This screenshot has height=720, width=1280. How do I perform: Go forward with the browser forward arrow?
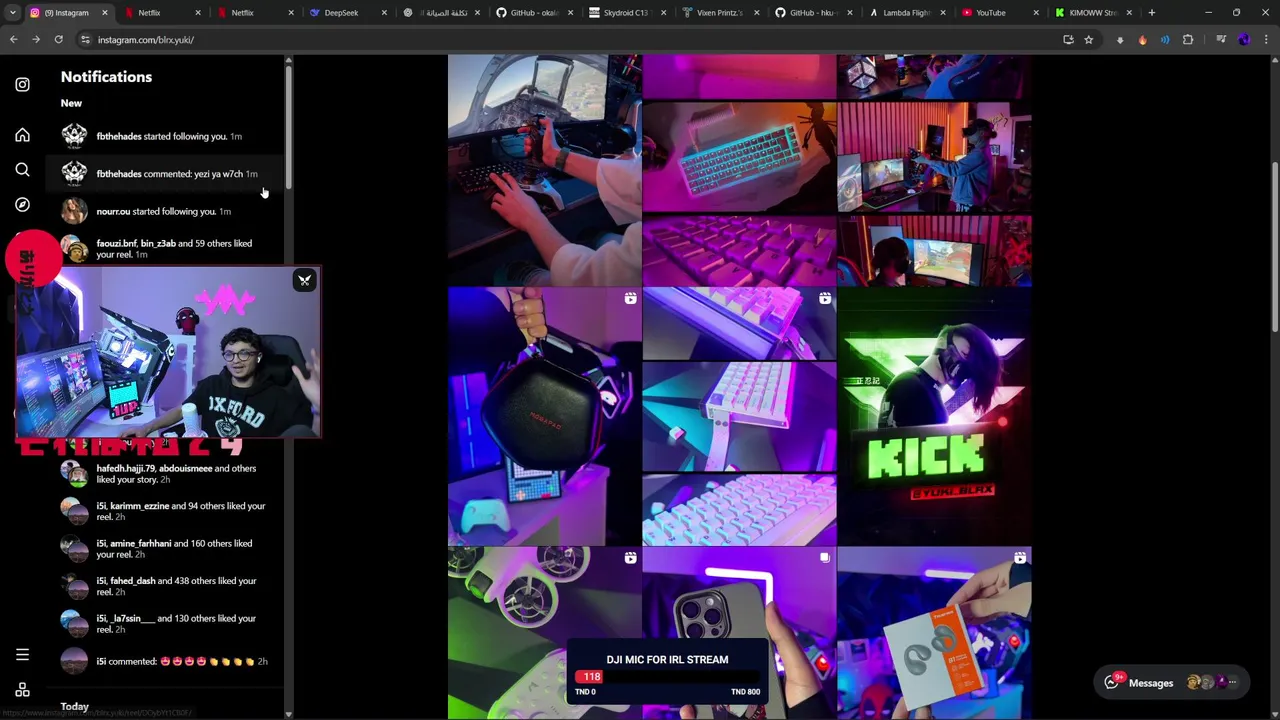tap(36, 40)
